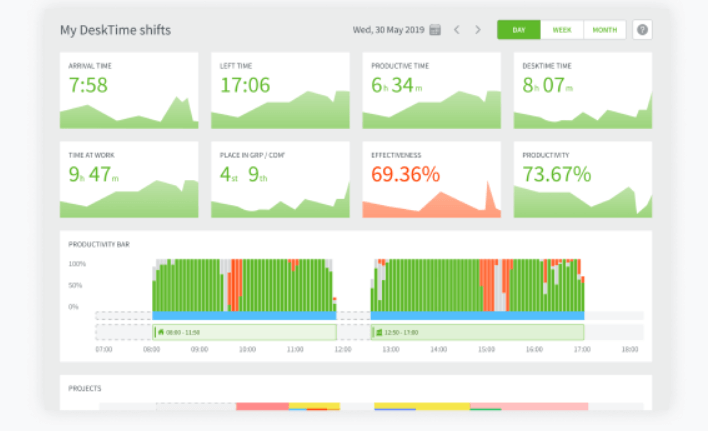Open the Time At Work 9h 47m card

coord(129,180)
